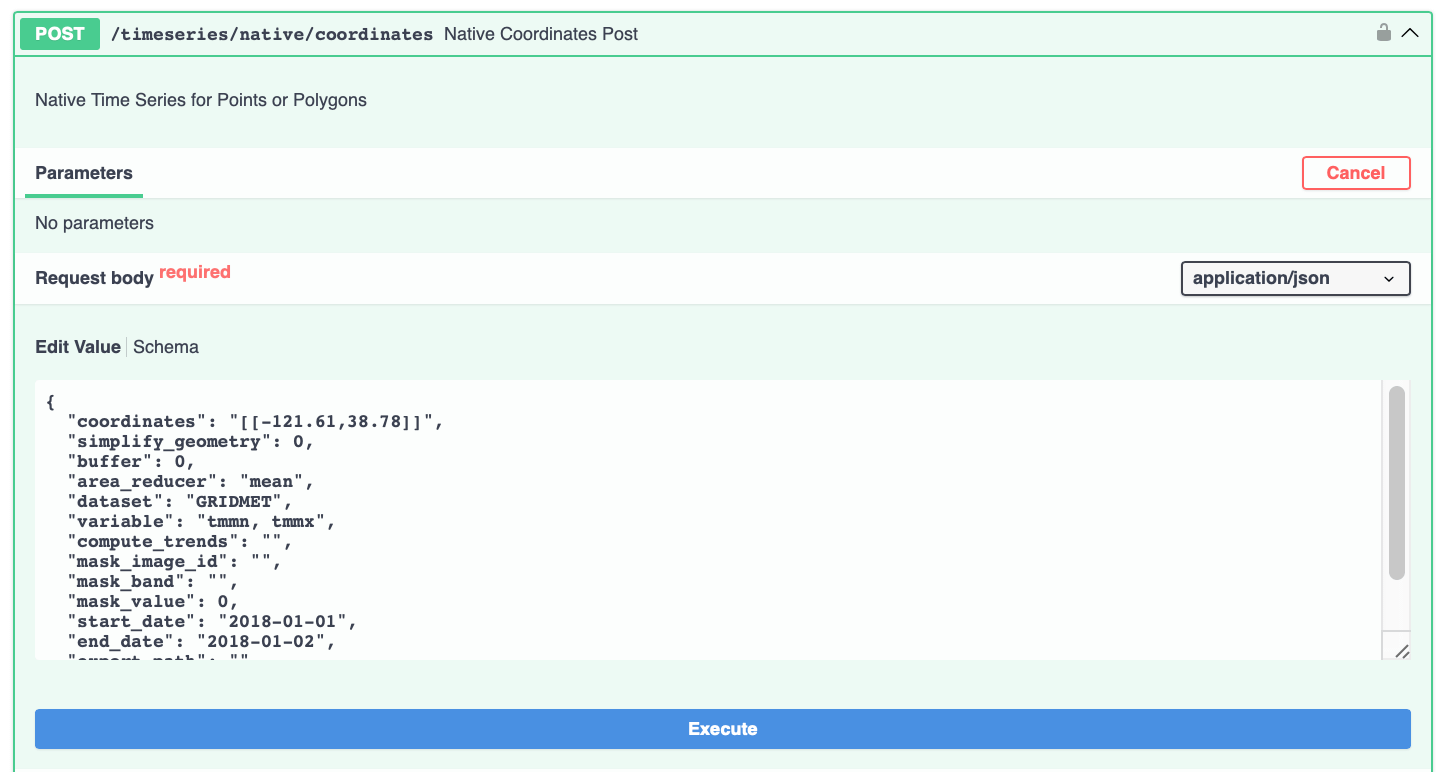
Task: Cancel the try-it-out mode
Action: [1355, 173]
